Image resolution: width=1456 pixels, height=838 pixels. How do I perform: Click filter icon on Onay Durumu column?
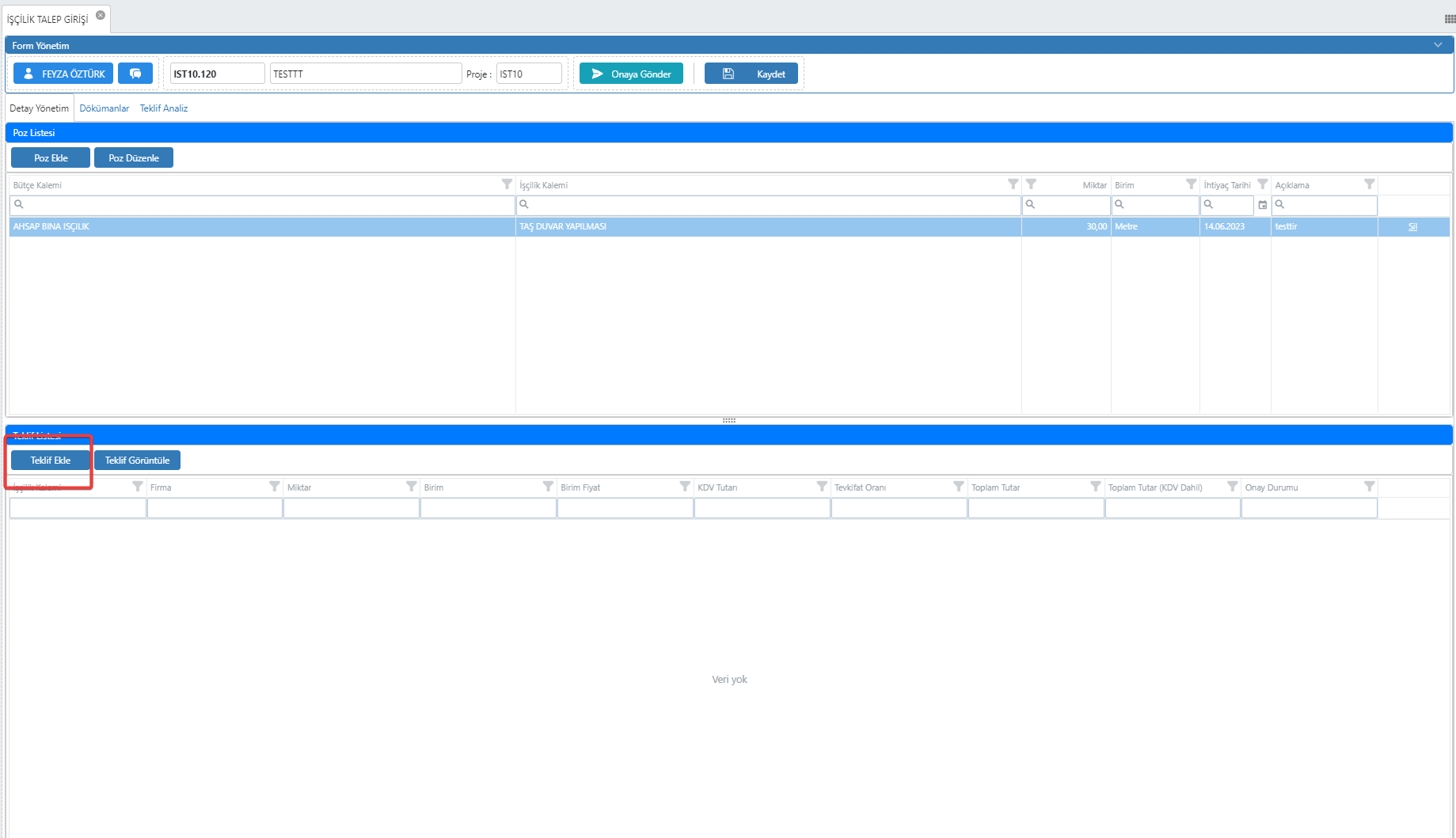pyautogui.click(x=1369, y=487)
